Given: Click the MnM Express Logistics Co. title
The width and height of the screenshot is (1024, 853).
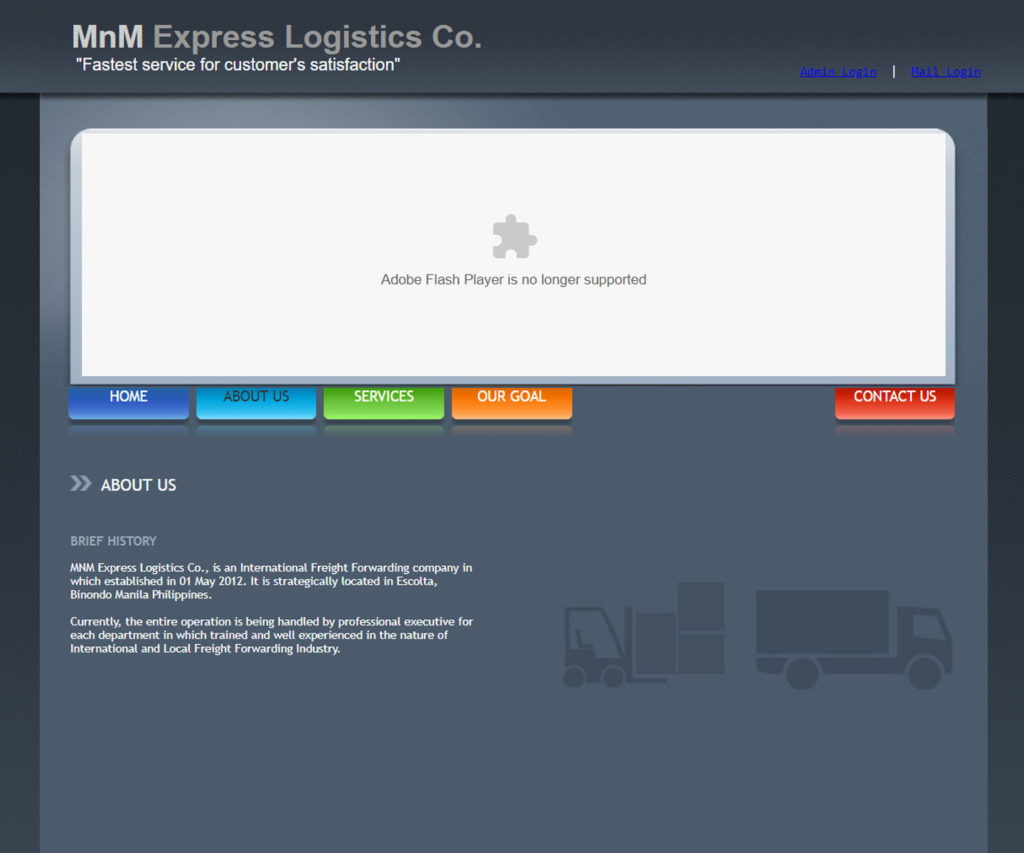Looking at the screenshot, I should coord(277,37).
